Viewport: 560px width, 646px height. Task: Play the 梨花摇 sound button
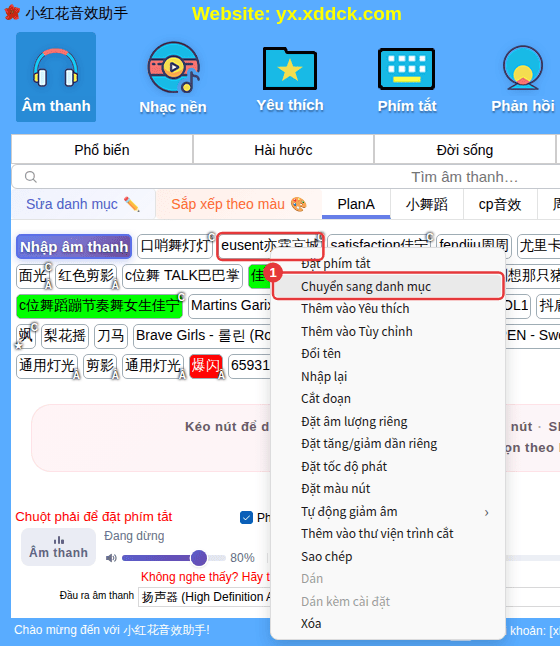click(65, 336)
